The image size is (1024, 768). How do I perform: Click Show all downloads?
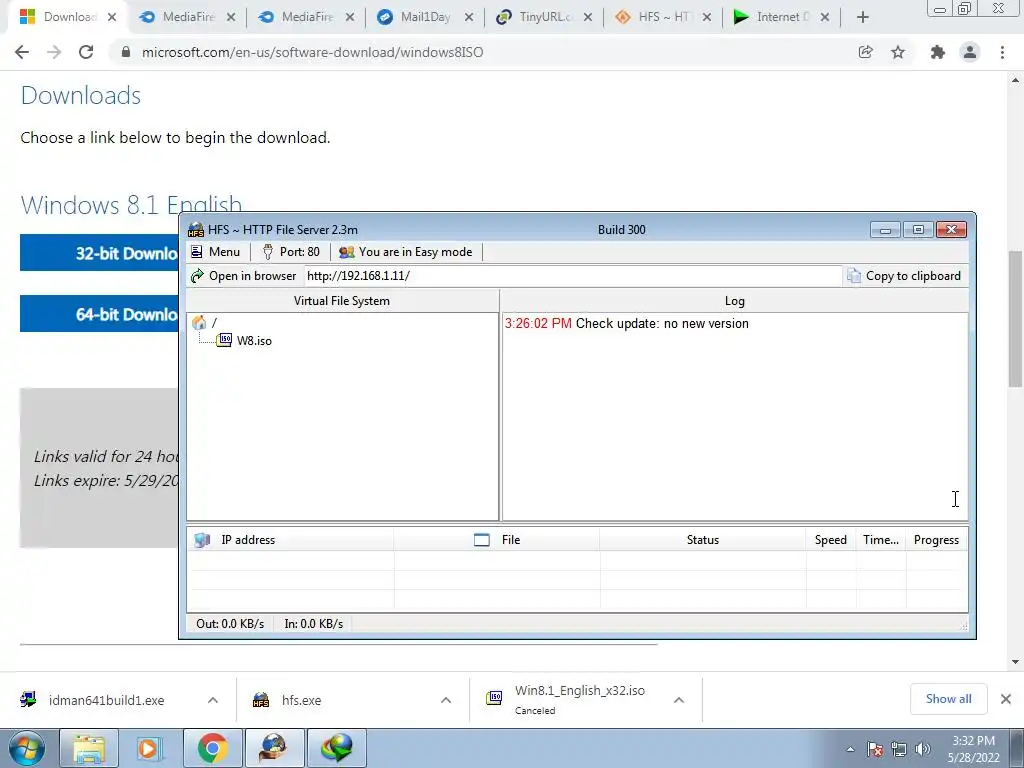click(948, 699)
